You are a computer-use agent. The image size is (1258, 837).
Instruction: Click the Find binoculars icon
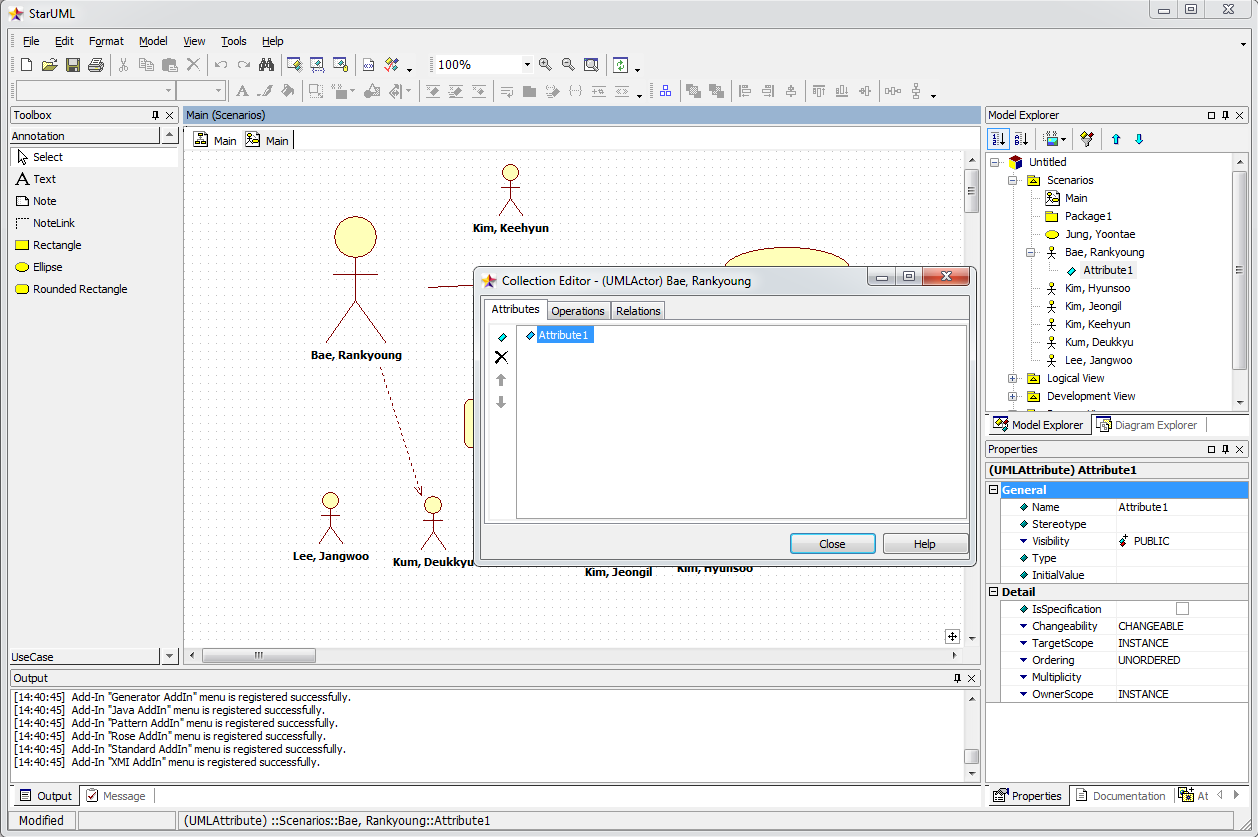point(266,65)
